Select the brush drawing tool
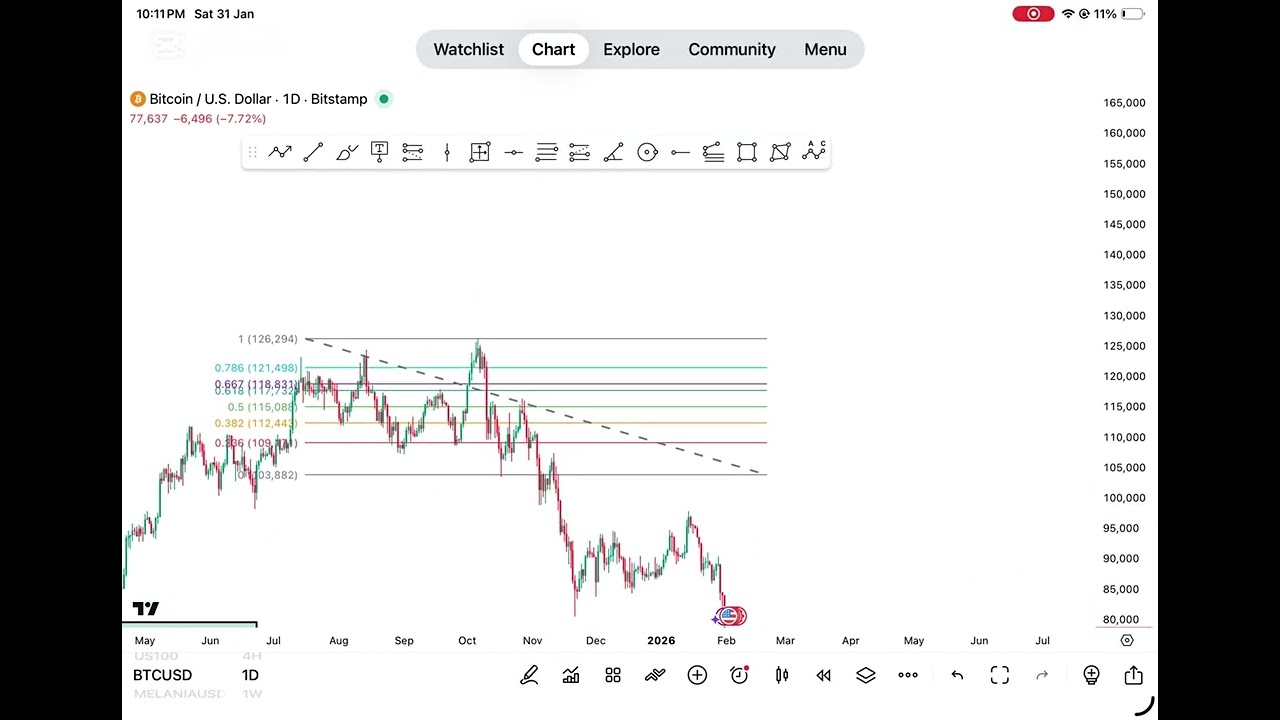Viewport: 1280px width, 720px height. tap(347, 152)
